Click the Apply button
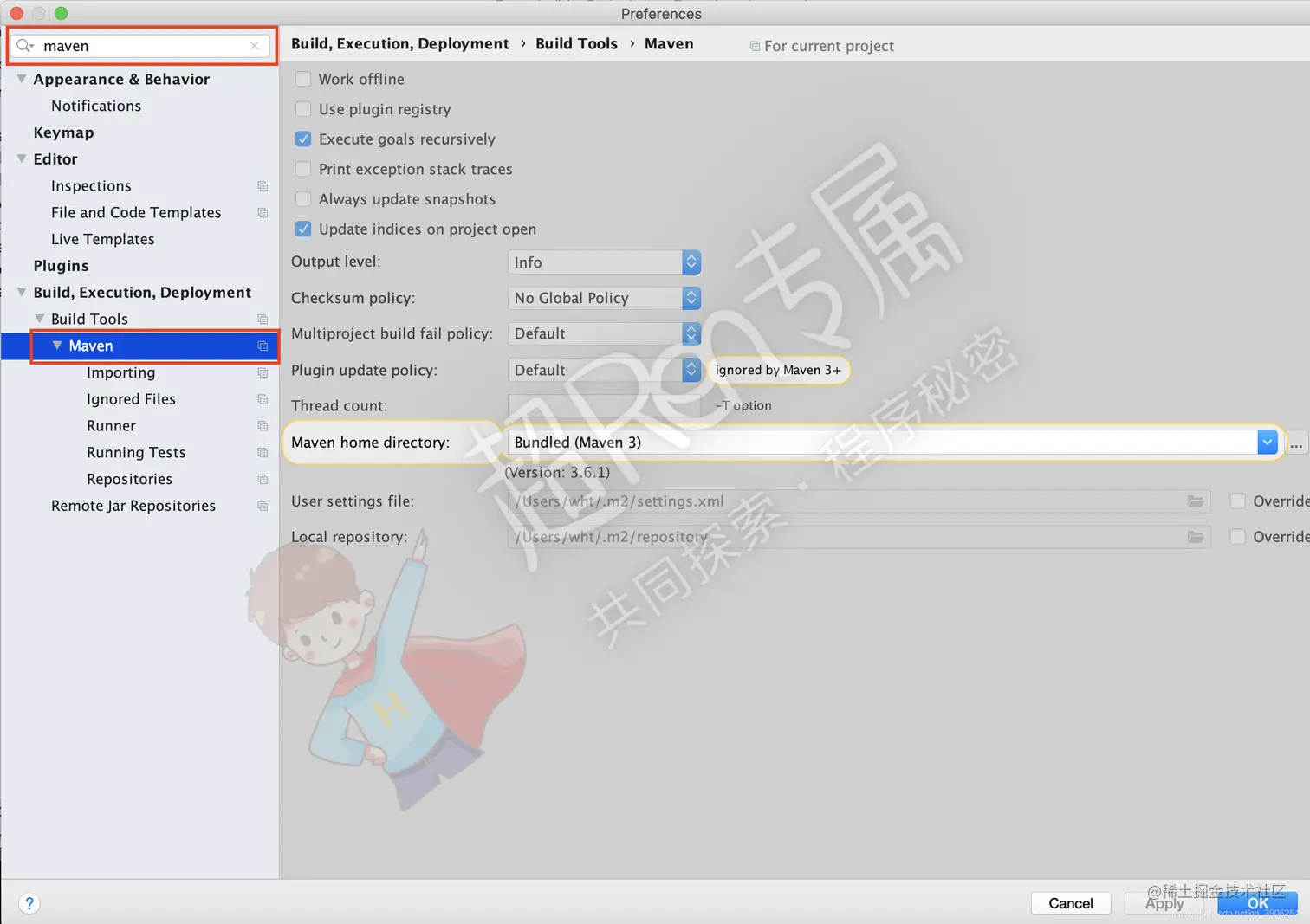 pyautogui.click(x=1164, y=903)
